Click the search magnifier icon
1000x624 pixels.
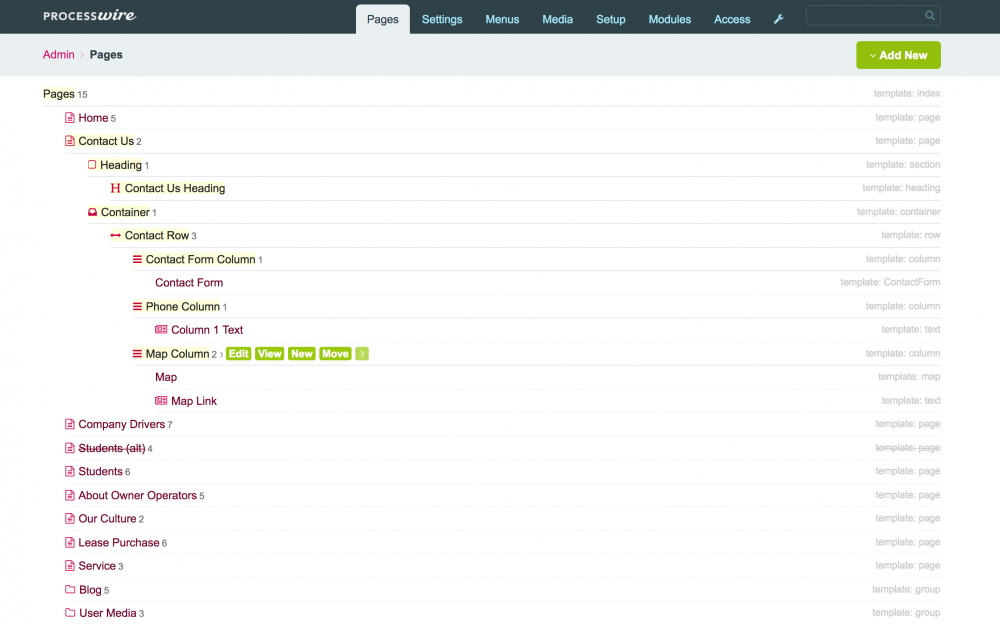click(x=929, y=16)
